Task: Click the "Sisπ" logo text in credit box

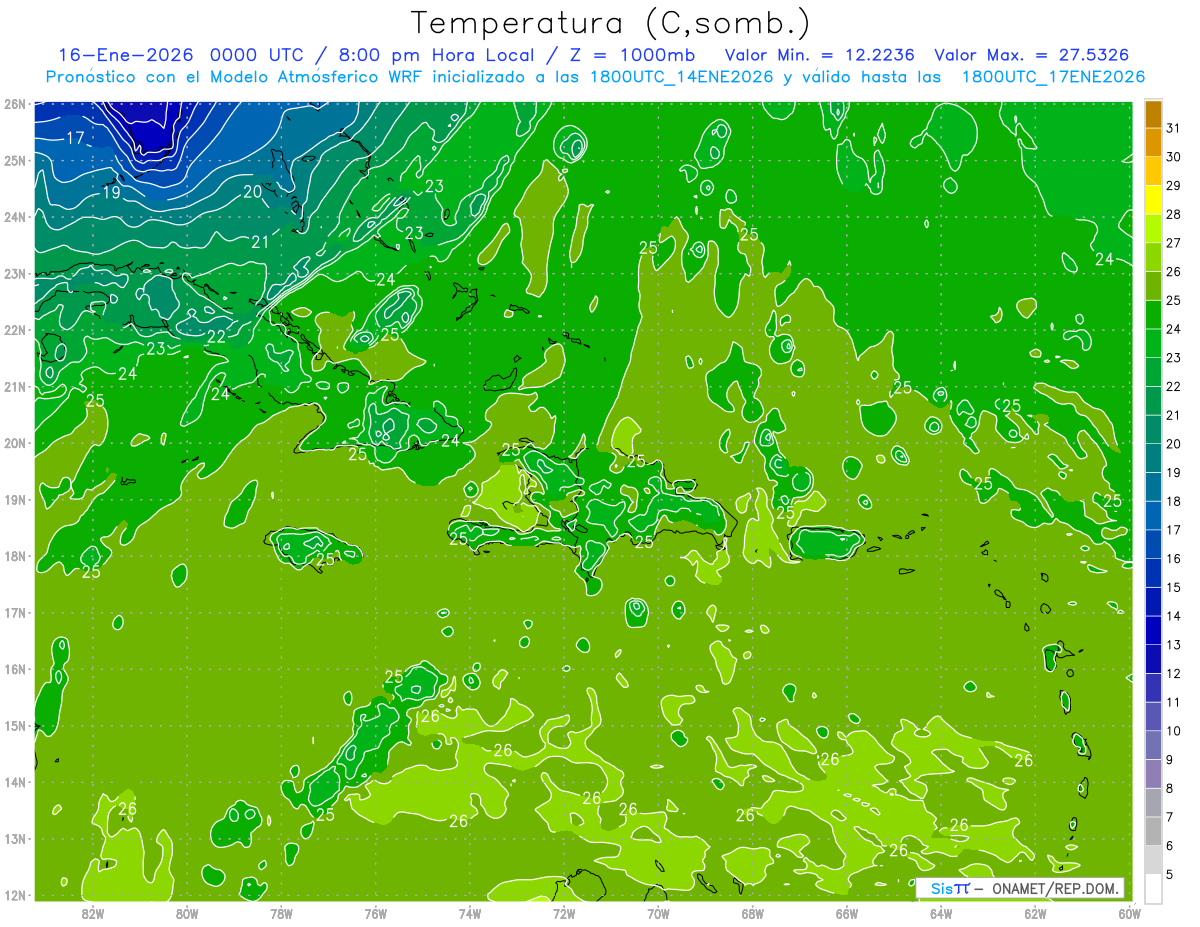Action: coord(949,888)
